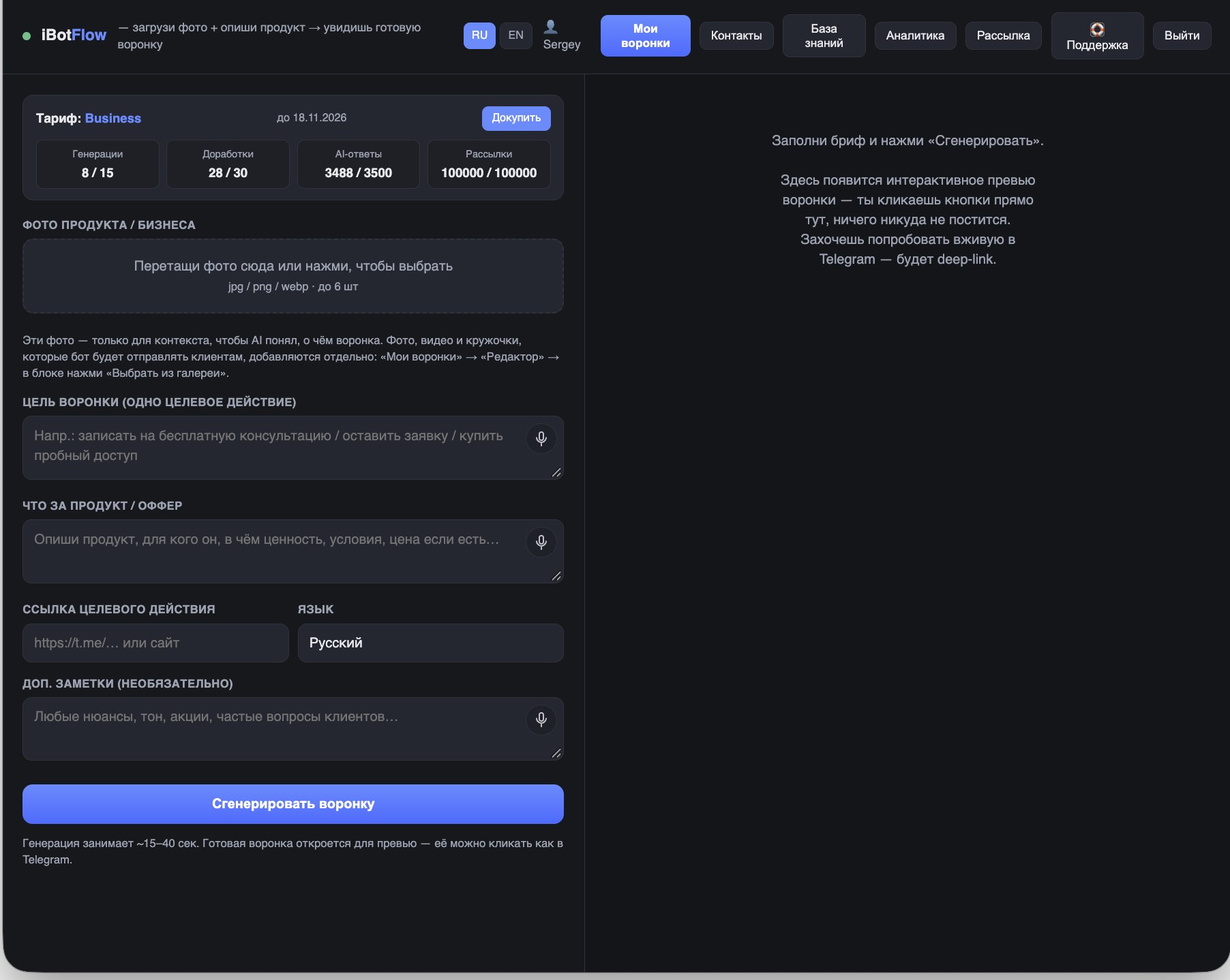Image resolution: width=1230 pixels, height=980 pixels.
Task: Click the date text до 18.11.2026
Action: click(312, 118)
